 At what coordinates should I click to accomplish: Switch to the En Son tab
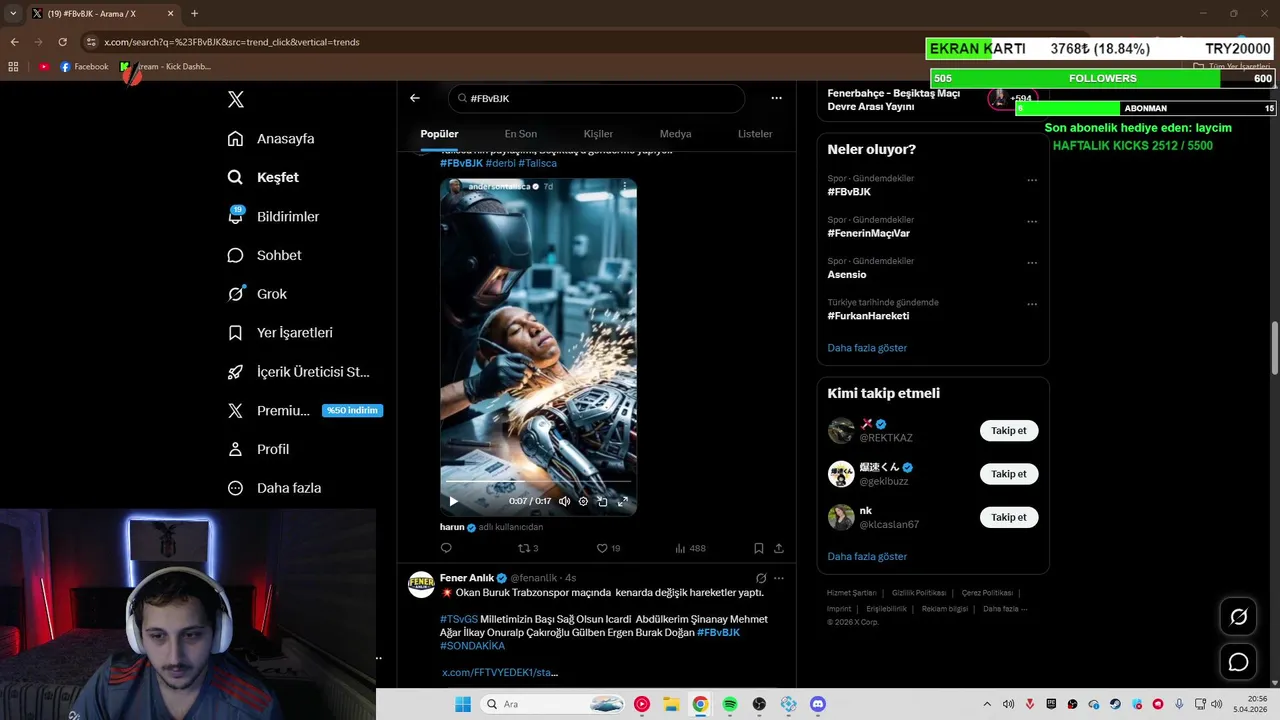pyautogui.click(x=520, y=134)
